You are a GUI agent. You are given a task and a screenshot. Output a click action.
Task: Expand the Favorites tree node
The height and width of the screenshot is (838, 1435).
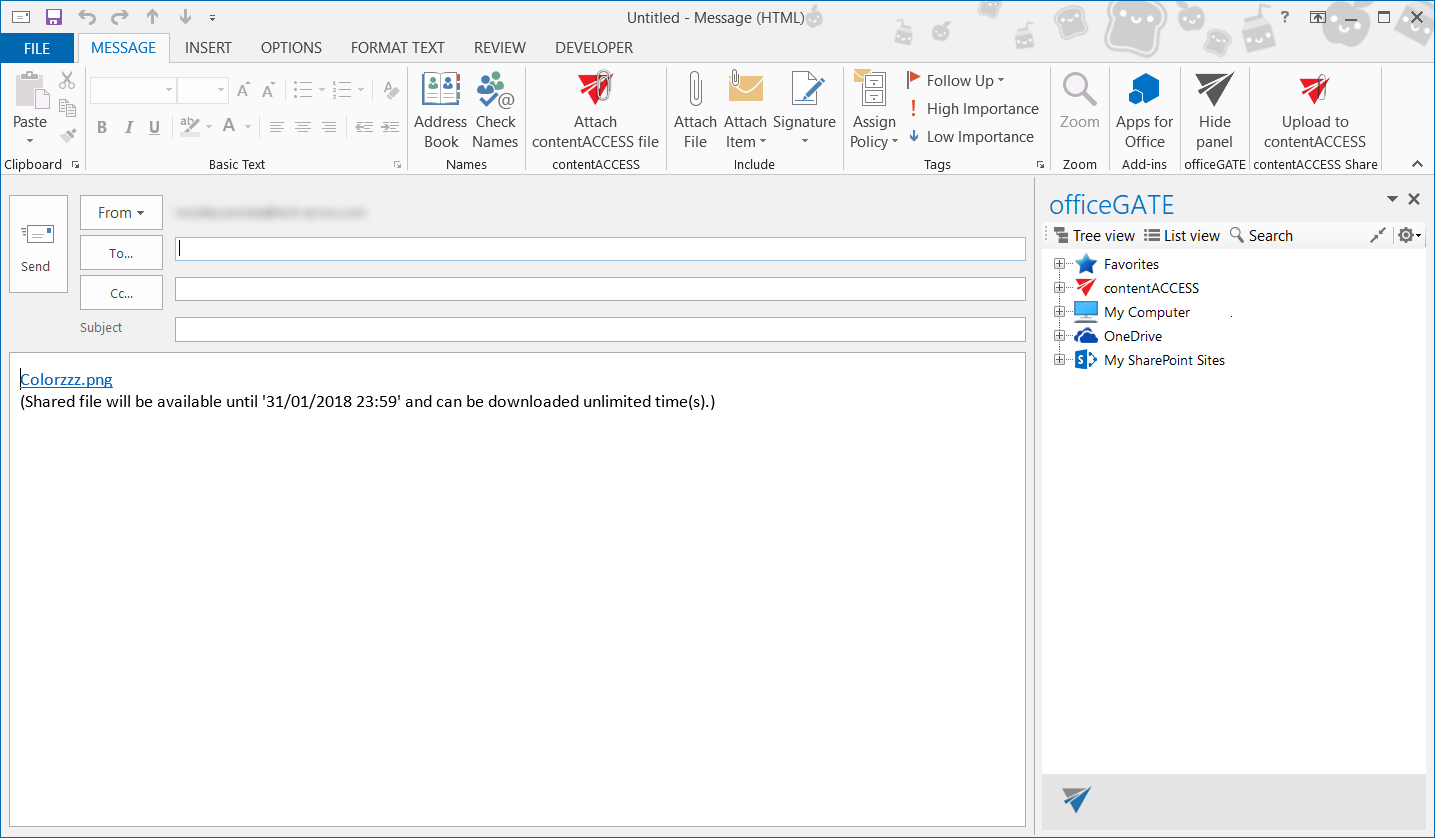tap(1059, 264)
